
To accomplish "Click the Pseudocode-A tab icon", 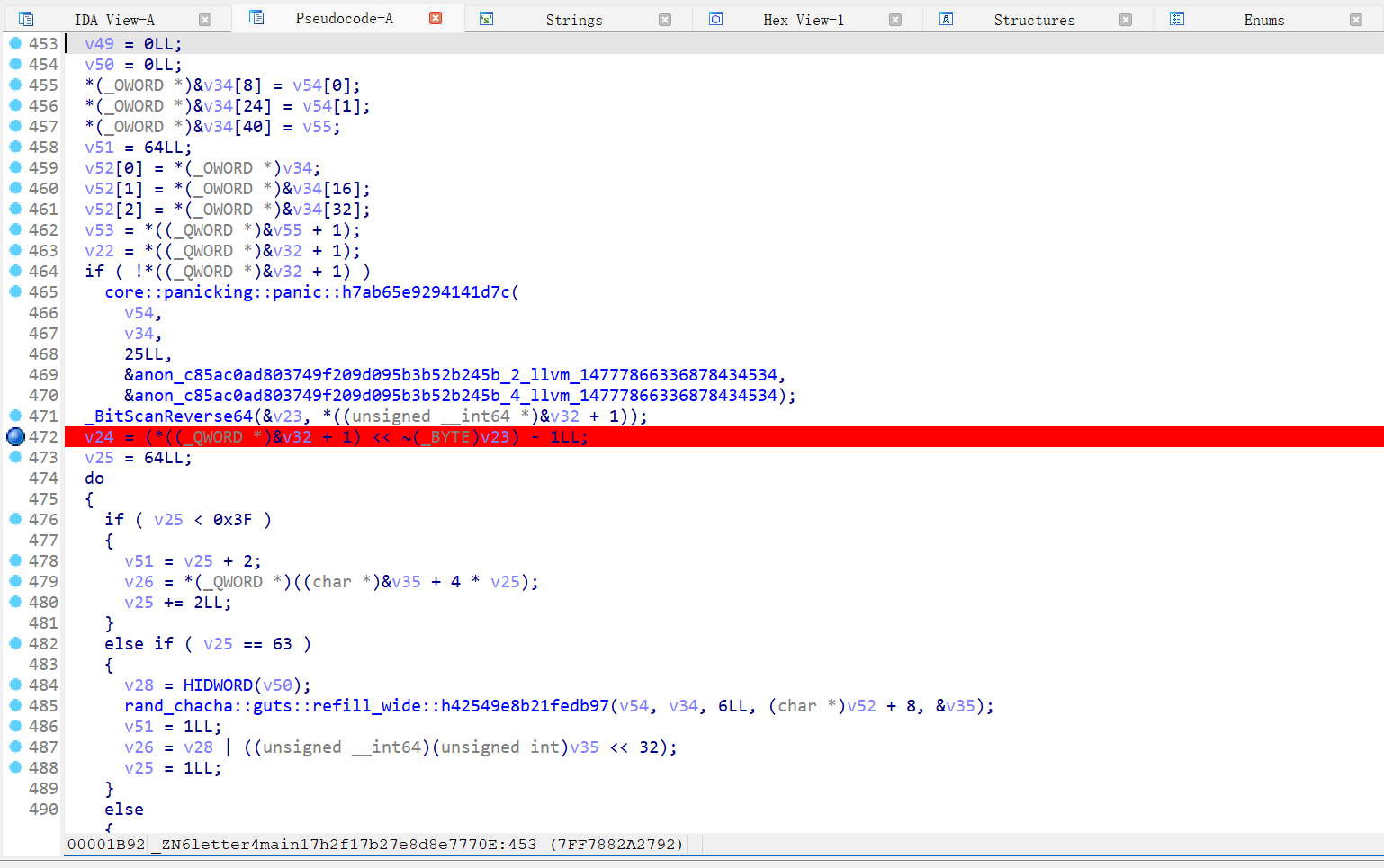I will [x=256, y=18].
